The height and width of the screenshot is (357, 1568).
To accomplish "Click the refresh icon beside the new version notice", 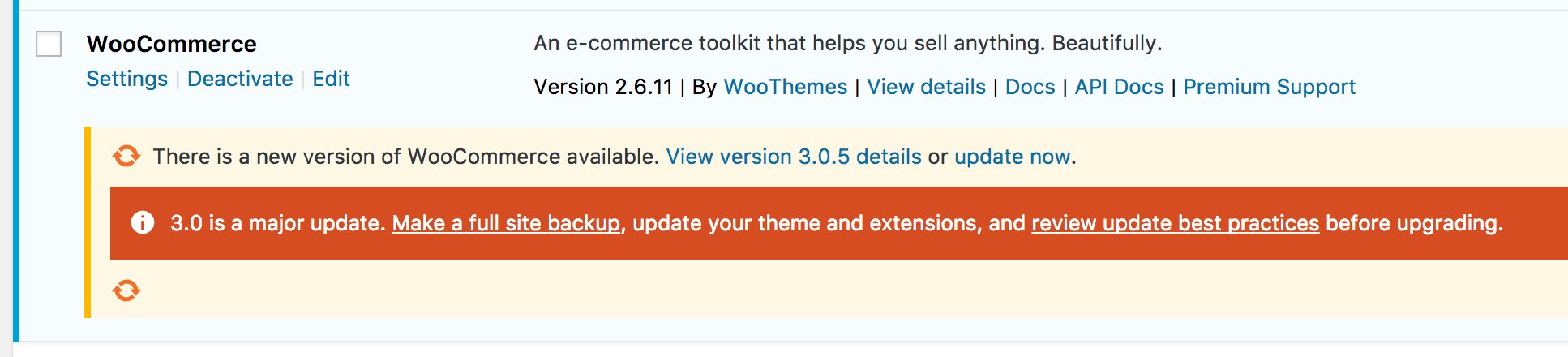I will click(x=126, y=156).
